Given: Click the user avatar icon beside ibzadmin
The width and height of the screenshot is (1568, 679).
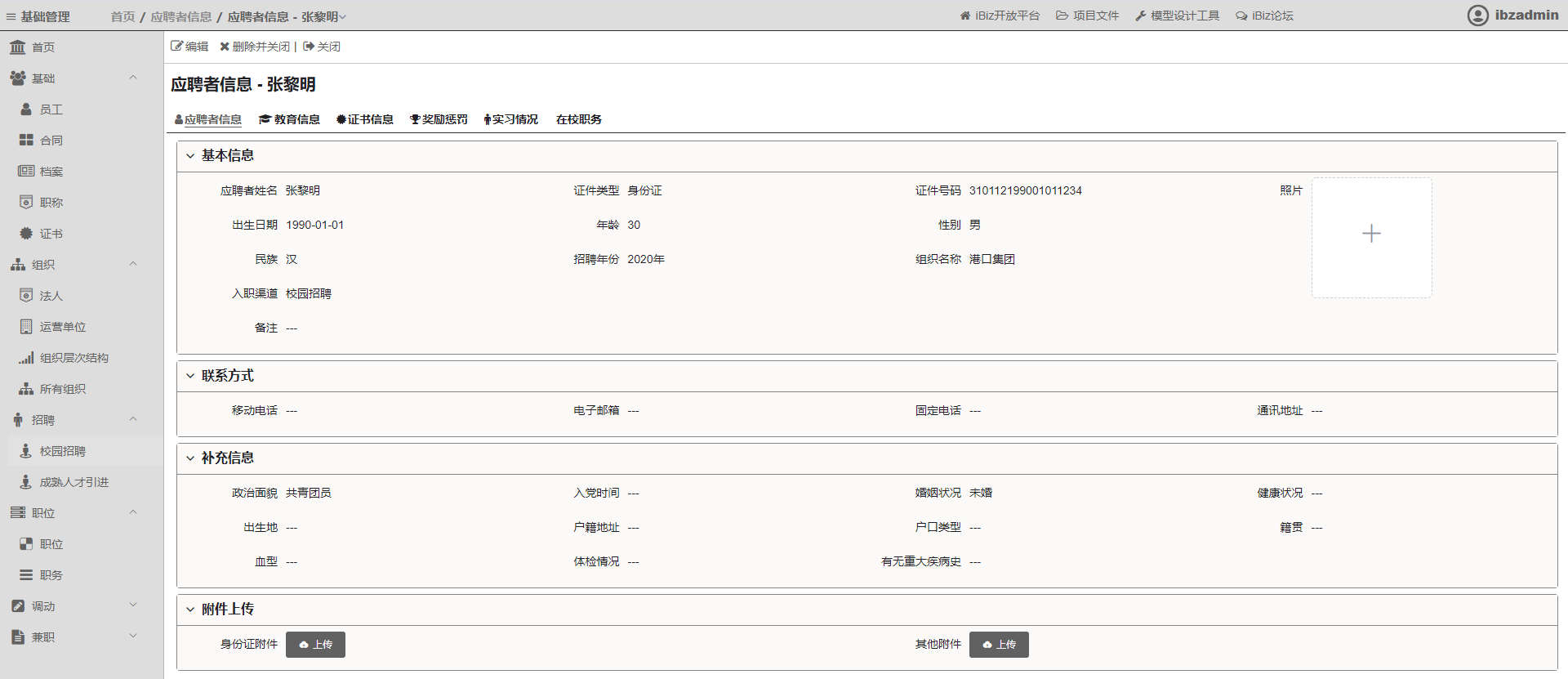Looking at the screenshot, I should [x=1477, y=16].
